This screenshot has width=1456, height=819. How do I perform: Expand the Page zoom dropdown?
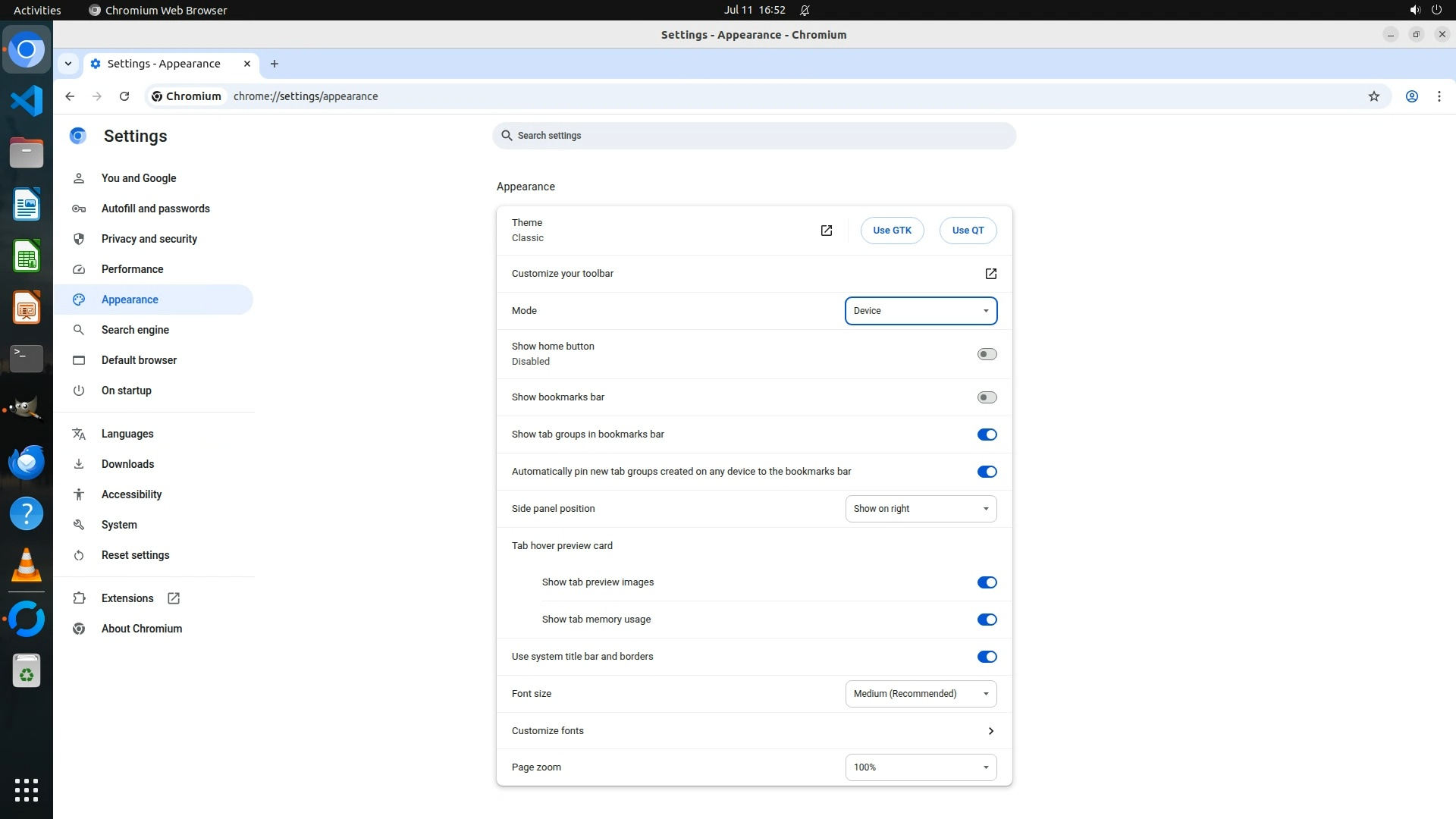(x=921, y=767)
